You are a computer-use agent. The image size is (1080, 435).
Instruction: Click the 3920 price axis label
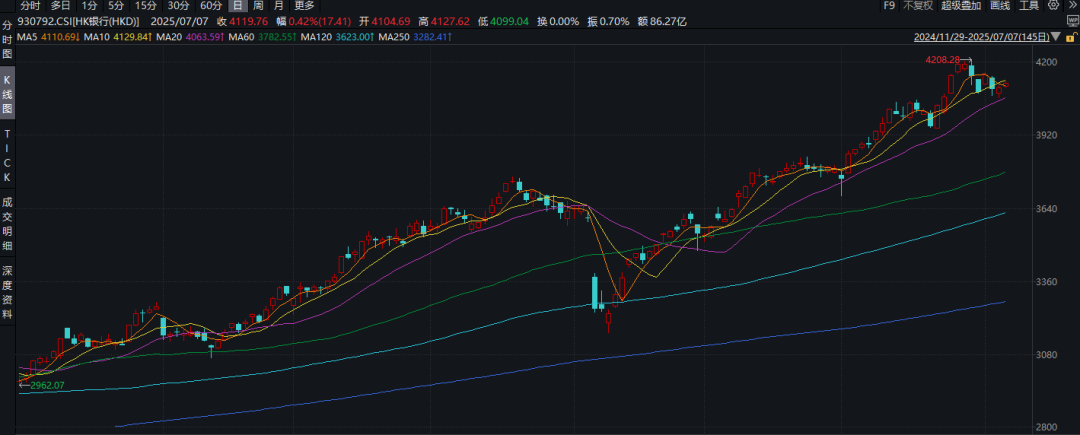pos(1046,135)
